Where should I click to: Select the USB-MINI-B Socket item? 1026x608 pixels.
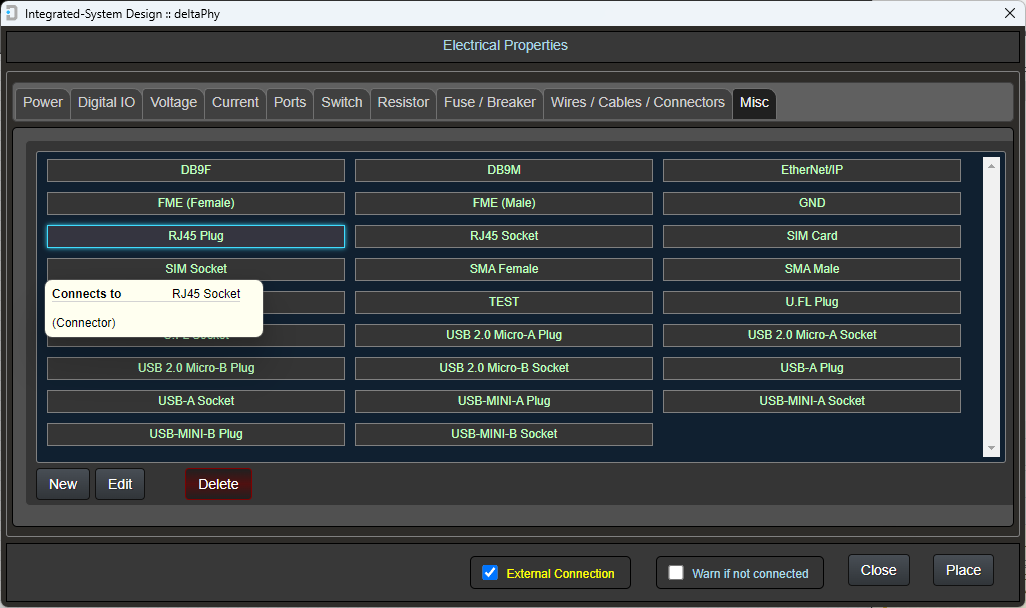(x=504, y=434)
